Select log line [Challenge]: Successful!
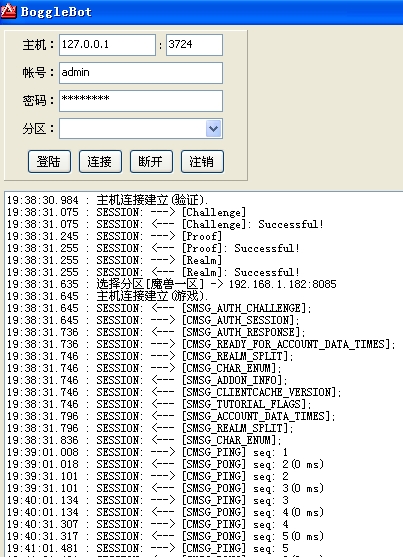 pos(165,224)
